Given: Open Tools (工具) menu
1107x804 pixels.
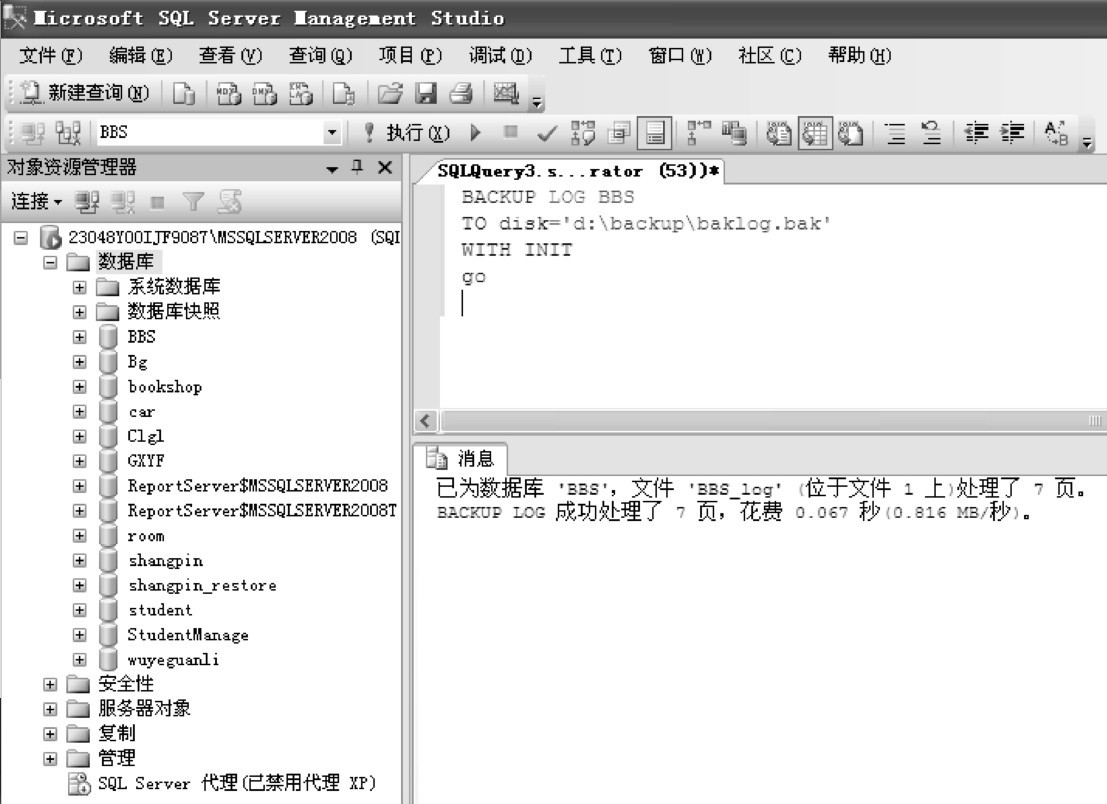Looking at the screenshot, I should tap(590, 55).
